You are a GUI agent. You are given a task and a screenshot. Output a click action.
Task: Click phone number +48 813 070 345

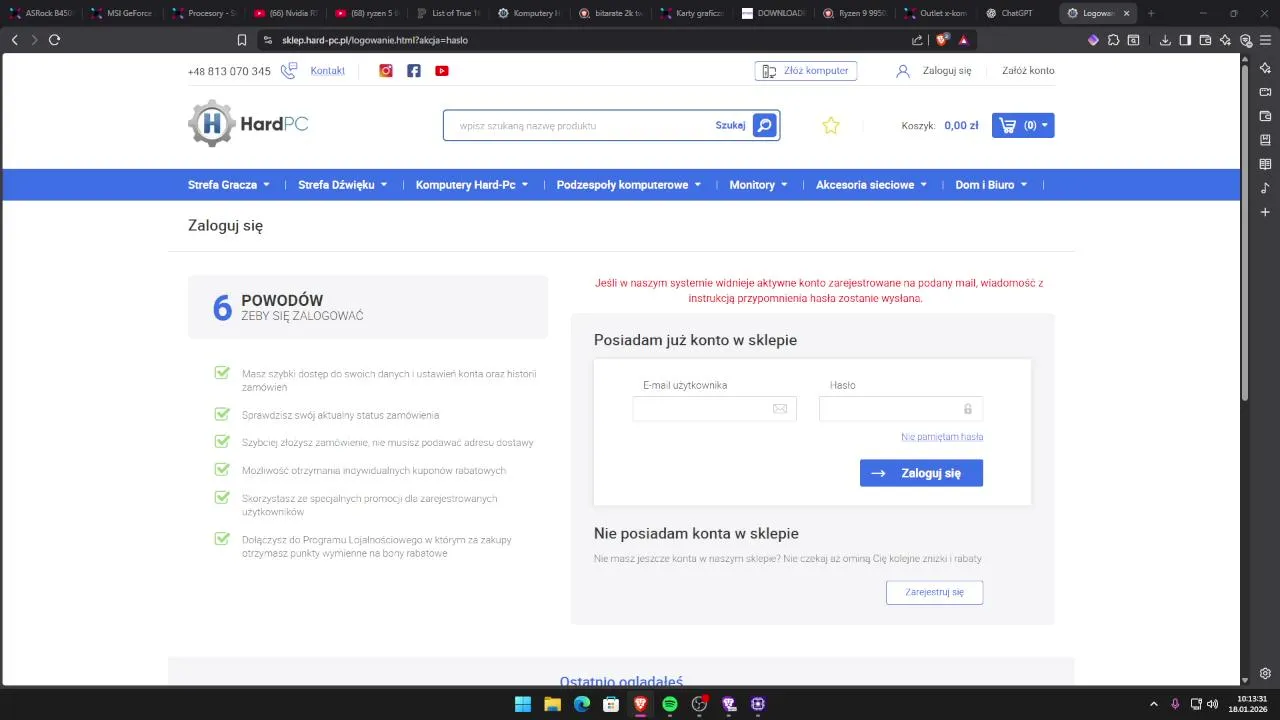[x=229, y=71]
